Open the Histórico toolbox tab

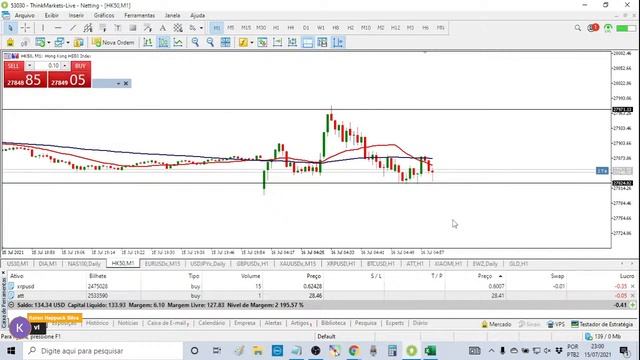tap(97, 323)
